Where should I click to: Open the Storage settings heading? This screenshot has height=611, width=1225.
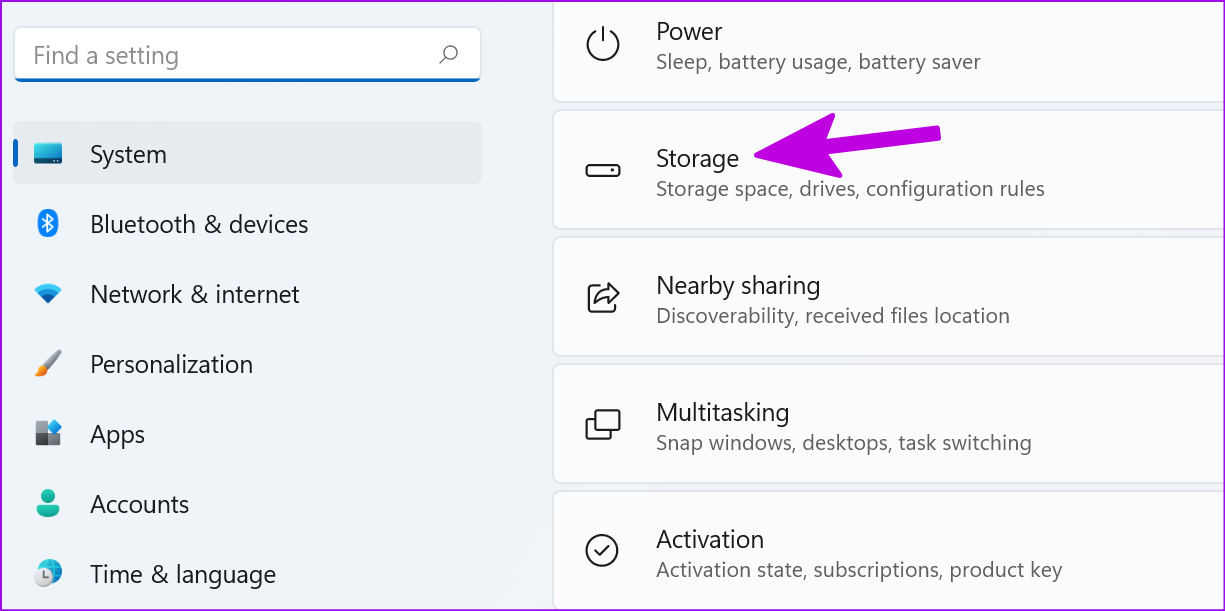697,158
